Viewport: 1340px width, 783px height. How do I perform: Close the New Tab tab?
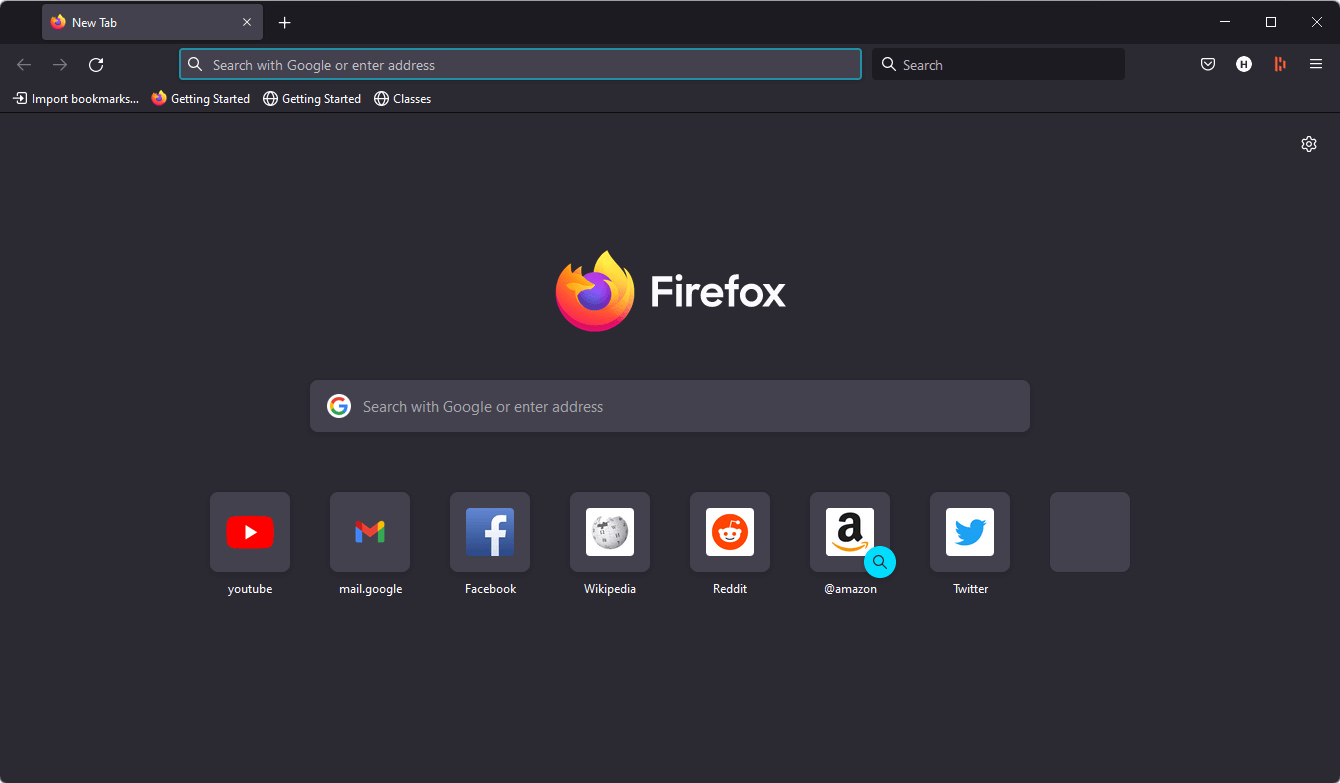[x=247, y=22]
